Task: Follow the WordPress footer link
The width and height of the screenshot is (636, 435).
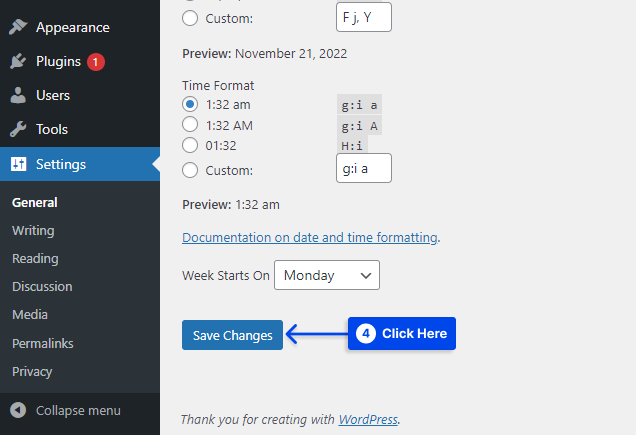Action: [x=367, y=419]
